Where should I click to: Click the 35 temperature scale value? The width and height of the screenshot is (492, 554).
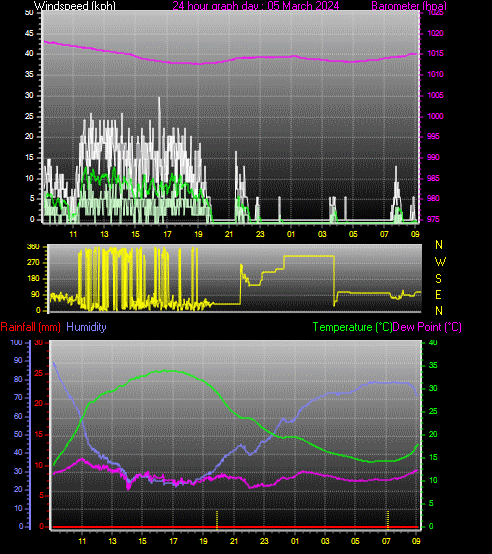[433, 365]
